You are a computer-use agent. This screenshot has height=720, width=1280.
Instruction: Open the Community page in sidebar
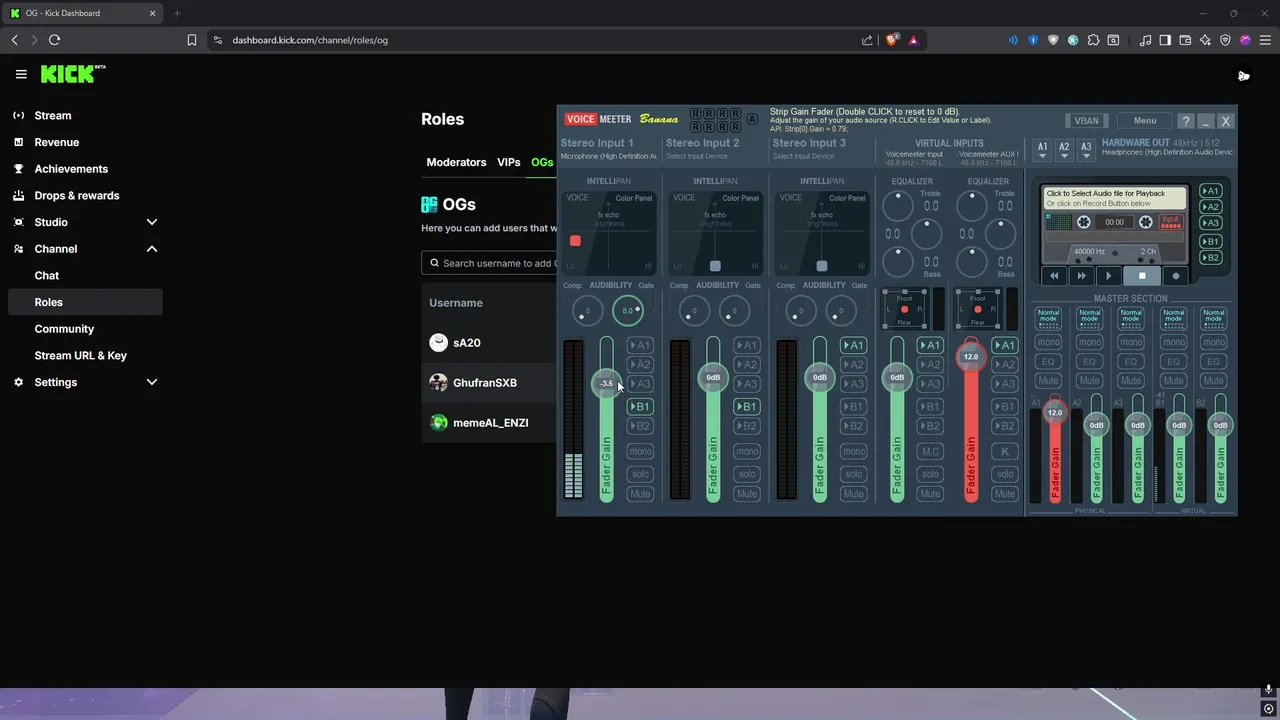point(64,329)
